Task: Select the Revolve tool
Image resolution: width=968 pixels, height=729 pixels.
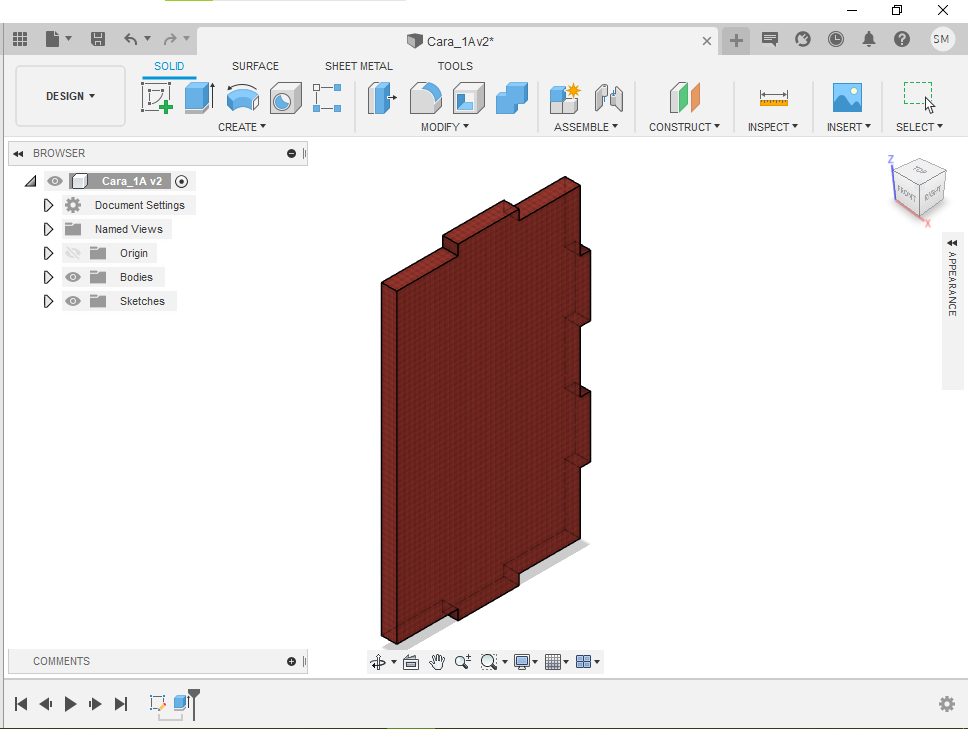Action: [x=243, y=98]
